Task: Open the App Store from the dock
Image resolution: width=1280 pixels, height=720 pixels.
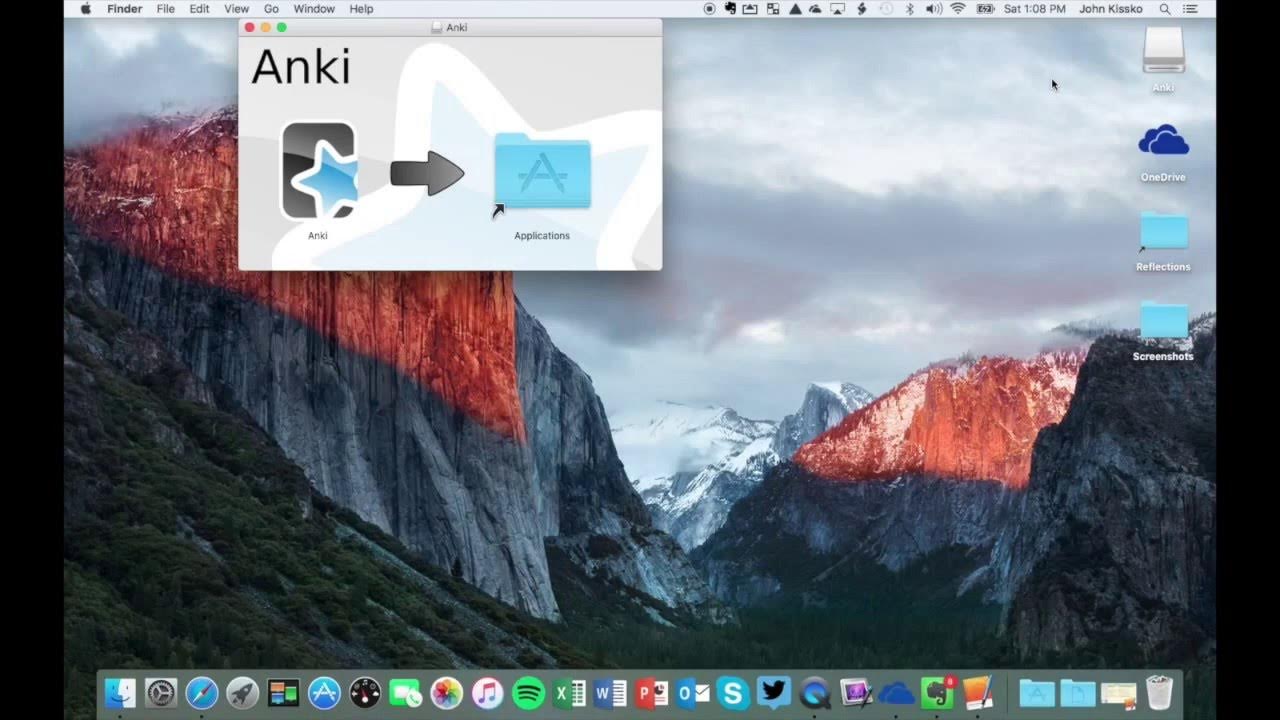Action: [324, 692]
